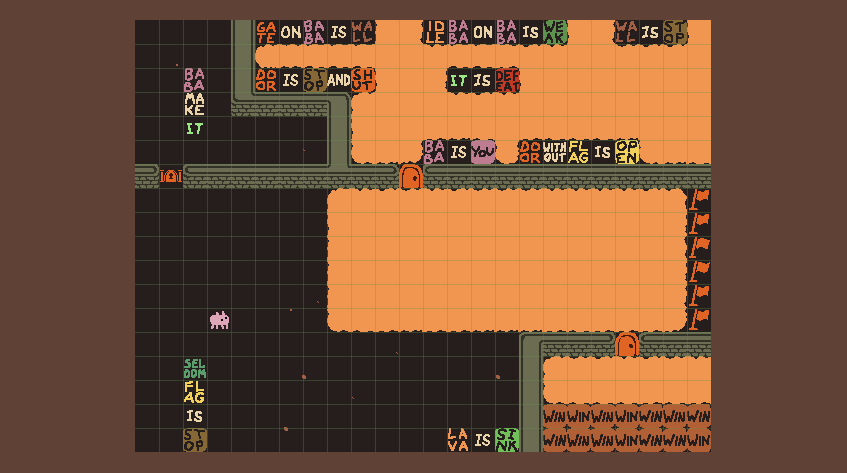847x473 pixels.
Task: Click the IS tile below SELDOM FLAG
Action: tap(194, 416)
